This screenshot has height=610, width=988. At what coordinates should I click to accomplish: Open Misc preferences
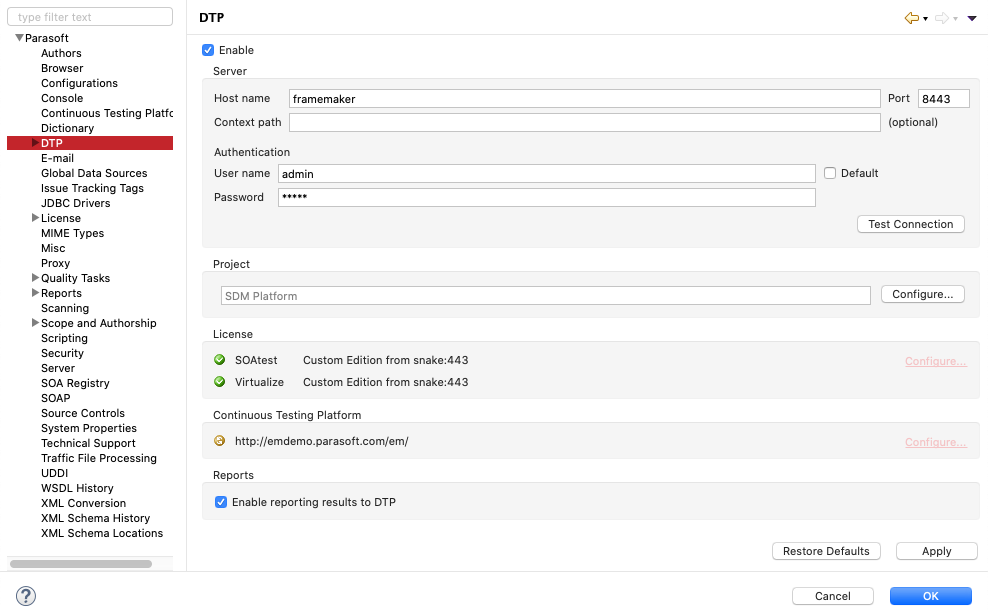point(53,248)
